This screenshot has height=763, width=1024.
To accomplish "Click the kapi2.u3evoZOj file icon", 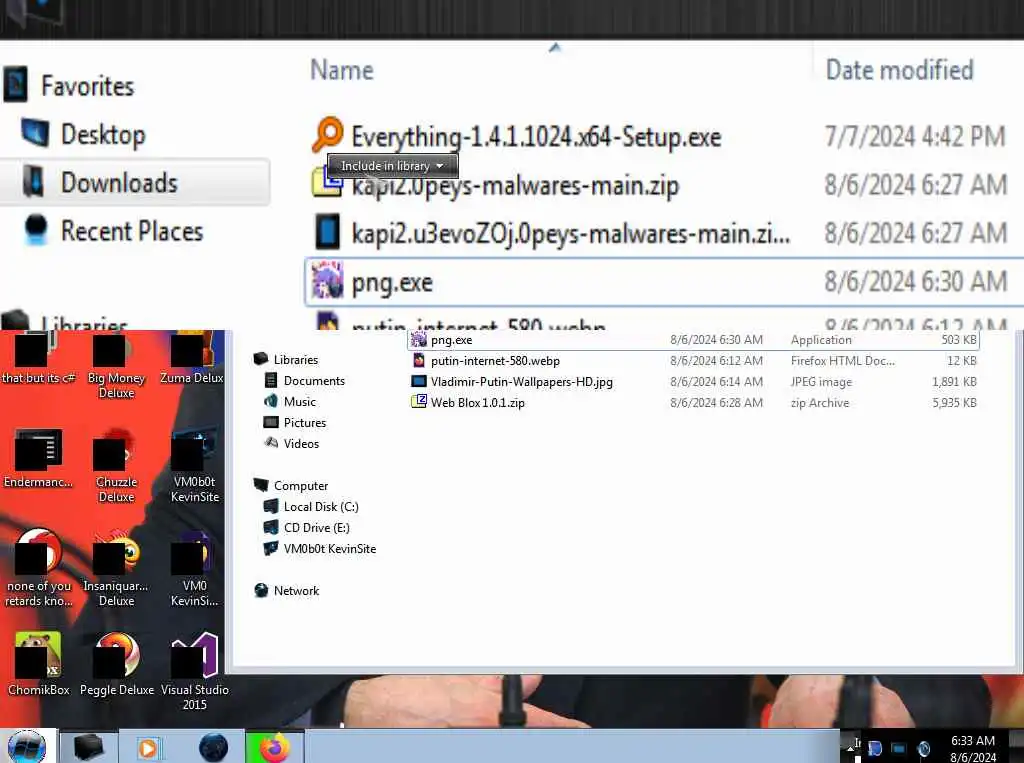I will pos(327,232).
